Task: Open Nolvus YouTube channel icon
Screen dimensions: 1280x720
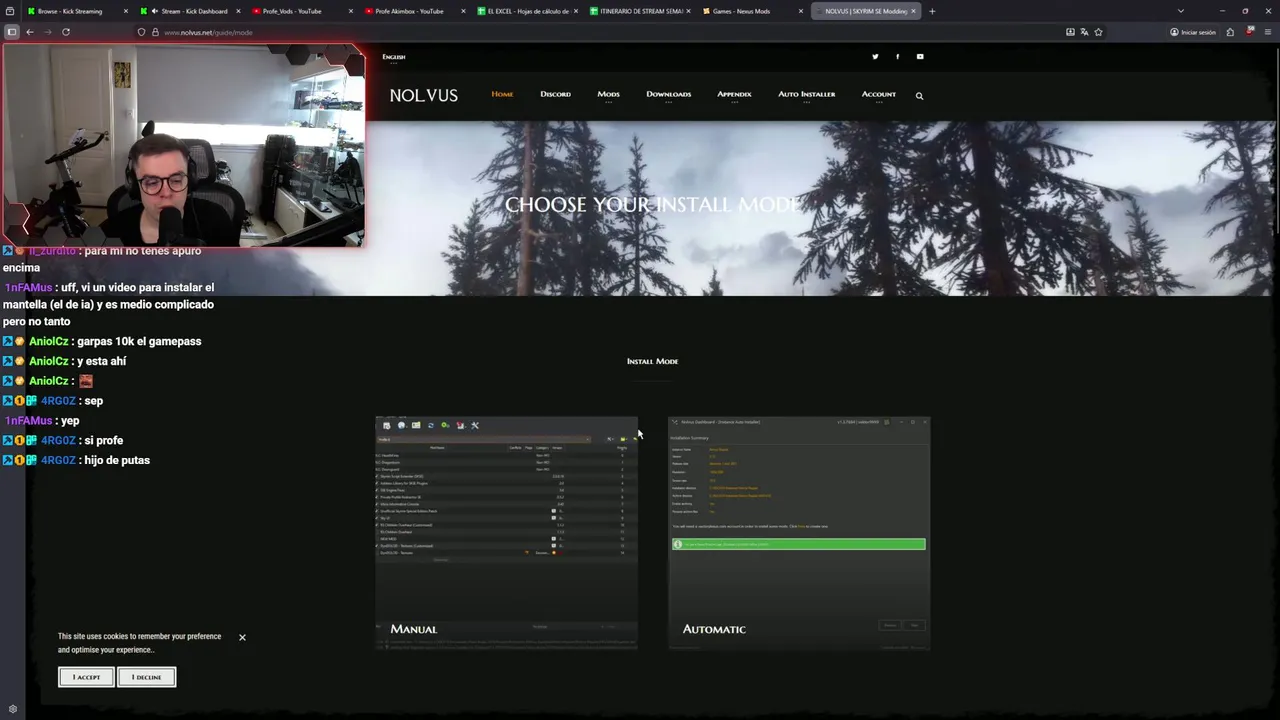Action: pos(920,57)
